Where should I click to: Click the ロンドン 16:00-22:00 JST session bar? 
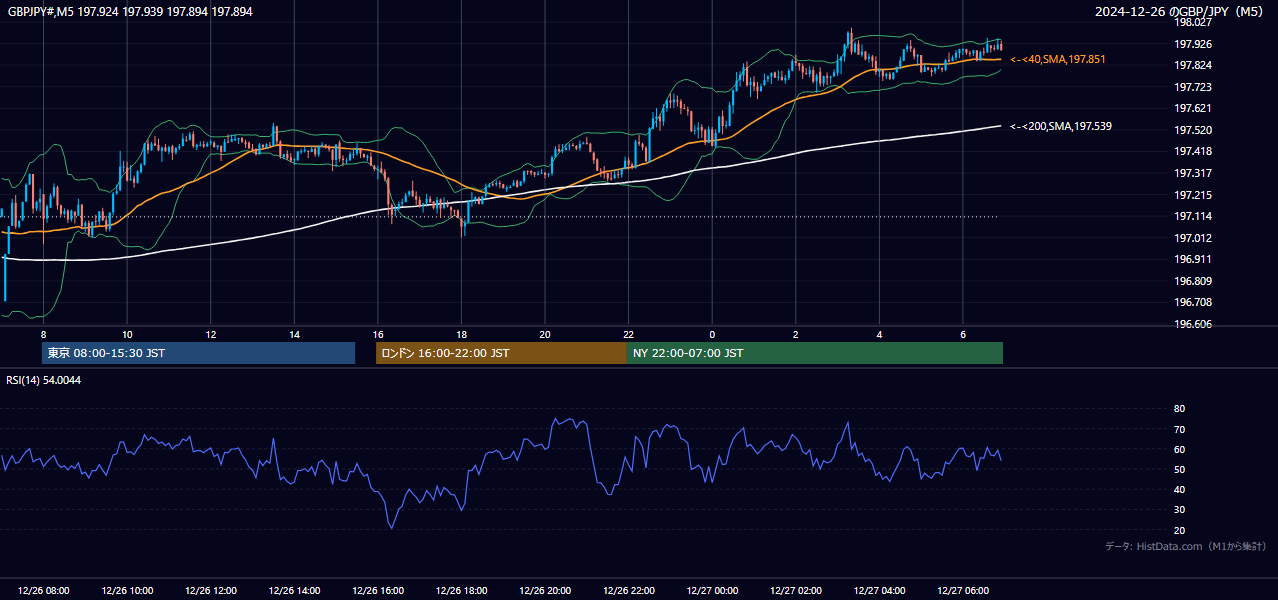click(501, 353)
